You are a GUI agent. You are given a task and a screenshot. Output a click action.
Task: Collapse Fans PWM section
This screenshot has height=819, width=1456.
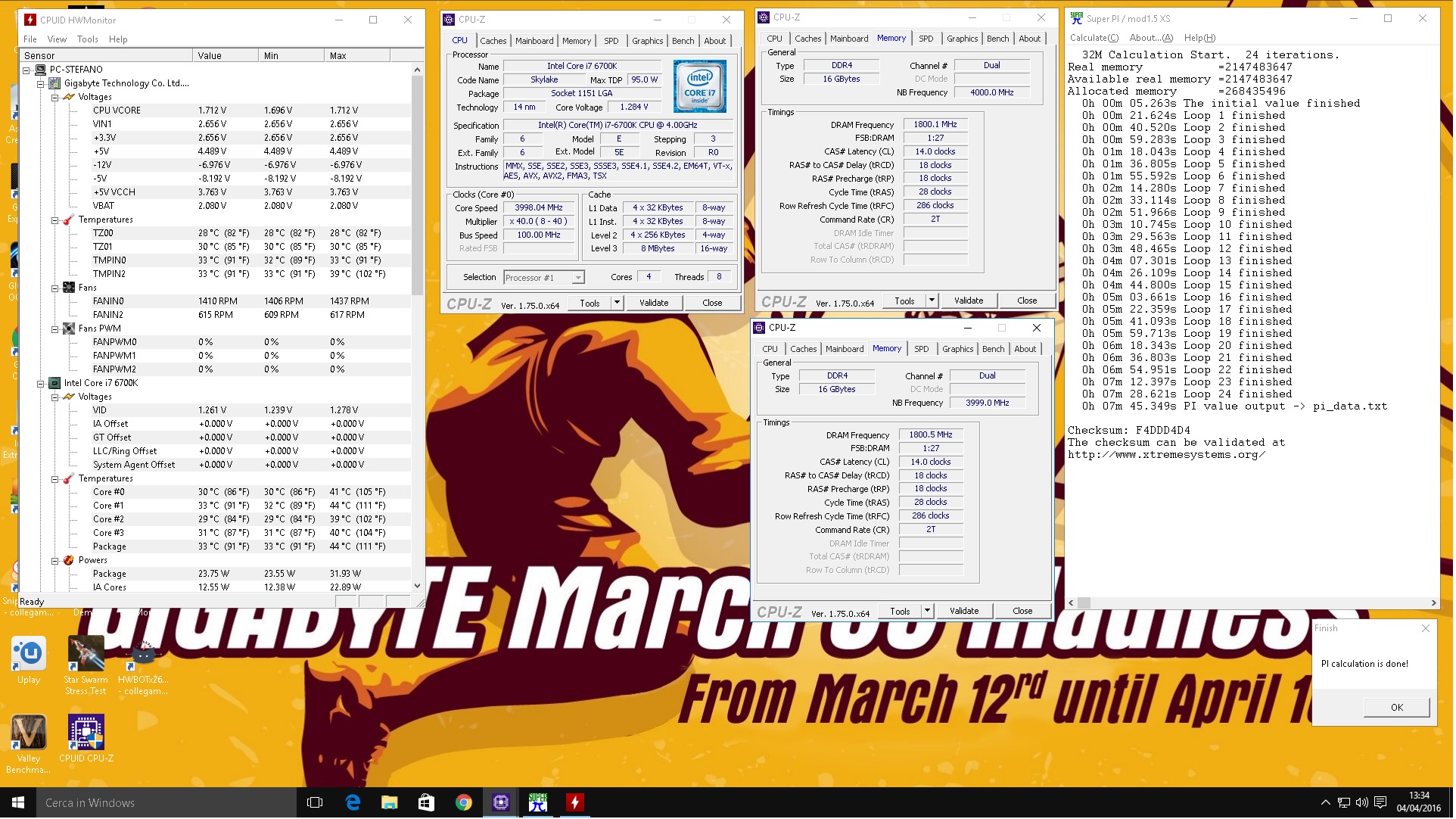tap(55, 329)
